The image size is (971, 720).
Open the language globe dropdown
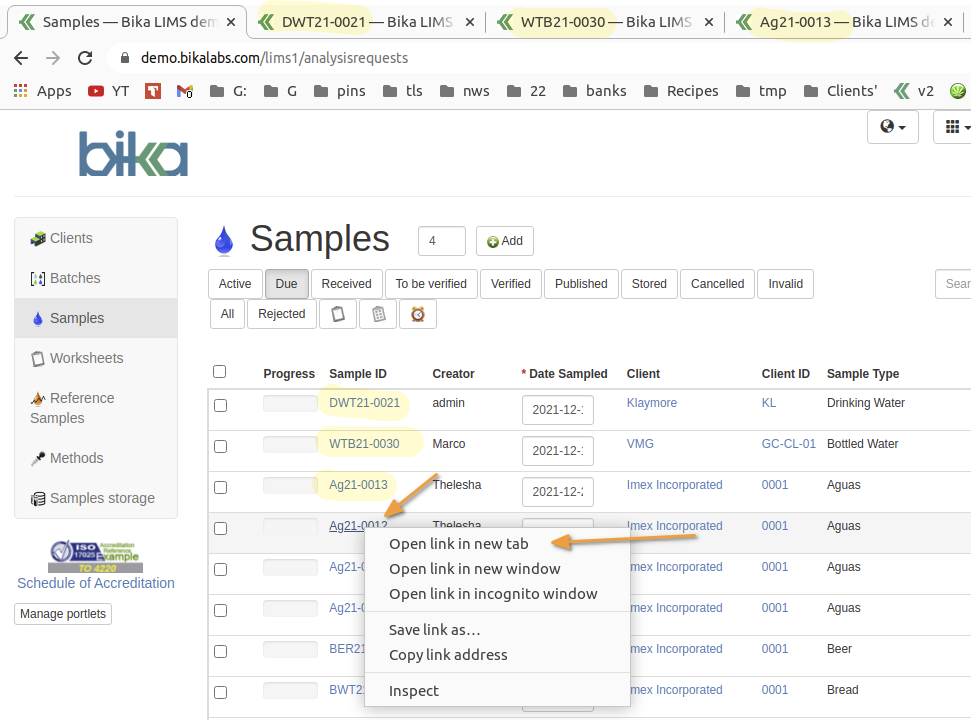[891, 126]
